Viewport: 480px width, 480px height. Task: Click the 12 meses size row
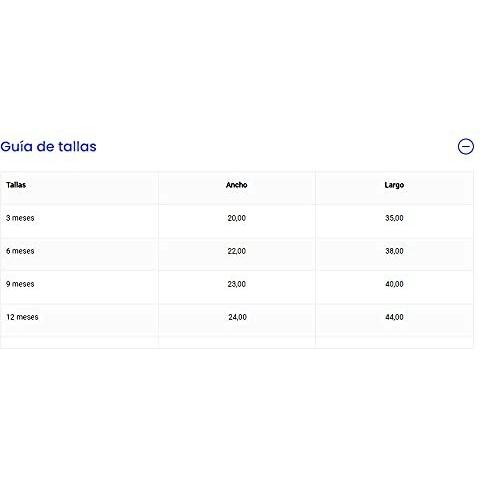point(237,317)
